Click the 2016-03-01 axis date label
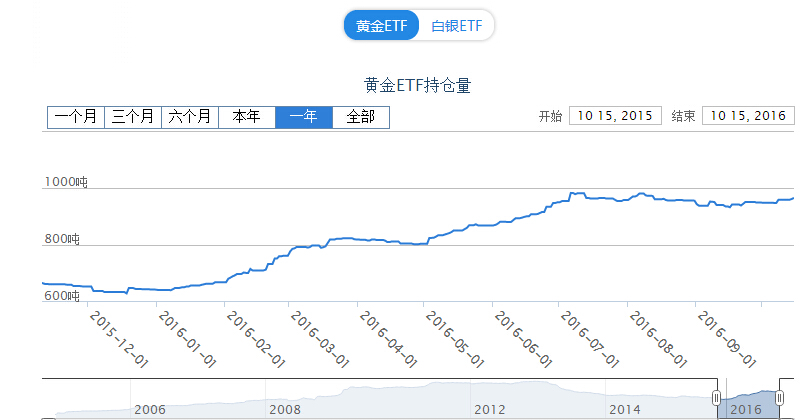This screenshot has width=801, height=420. (320, 340)
